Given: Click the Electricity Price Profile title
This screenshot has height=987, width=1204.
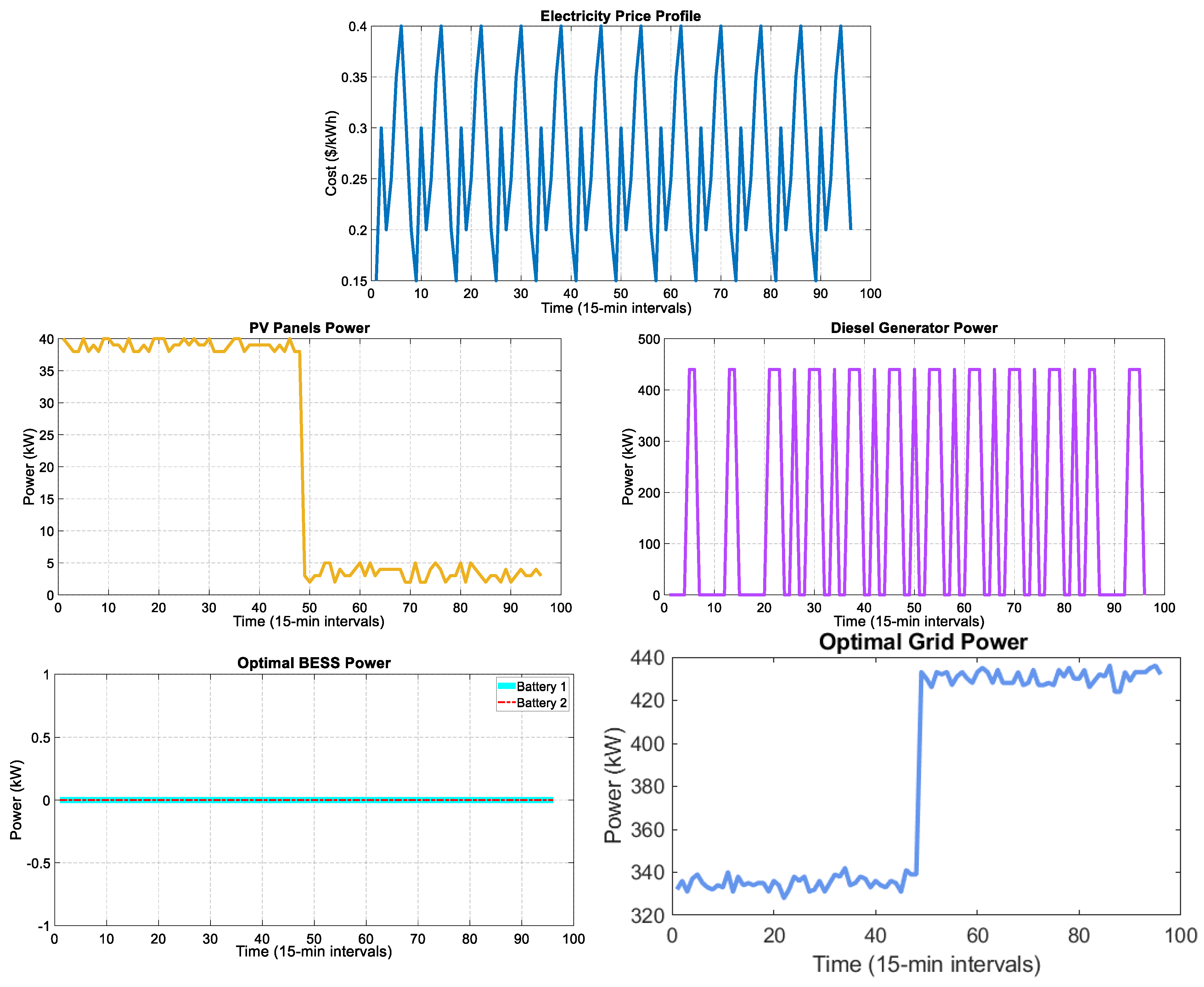Looking at the screenshot, I should (620, 16).
